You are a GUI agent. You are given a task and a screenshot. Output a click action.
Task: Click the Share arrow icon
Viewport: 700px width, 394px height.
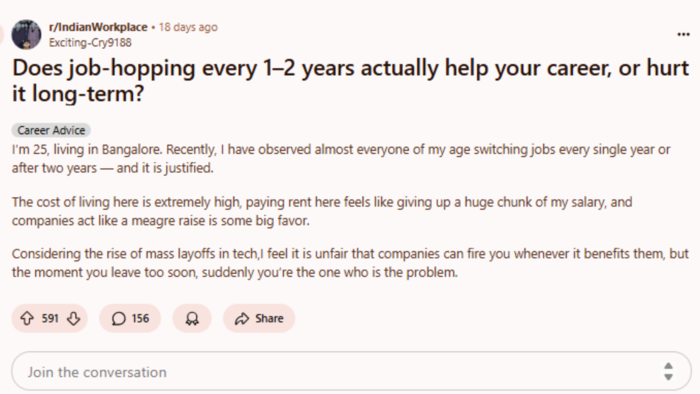(x=242, y=319)
